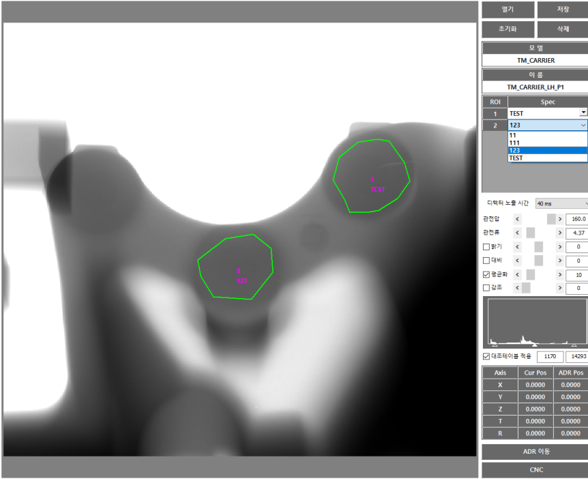Collapse the ROI 2 Spec dropdown

tap(583, 125)
